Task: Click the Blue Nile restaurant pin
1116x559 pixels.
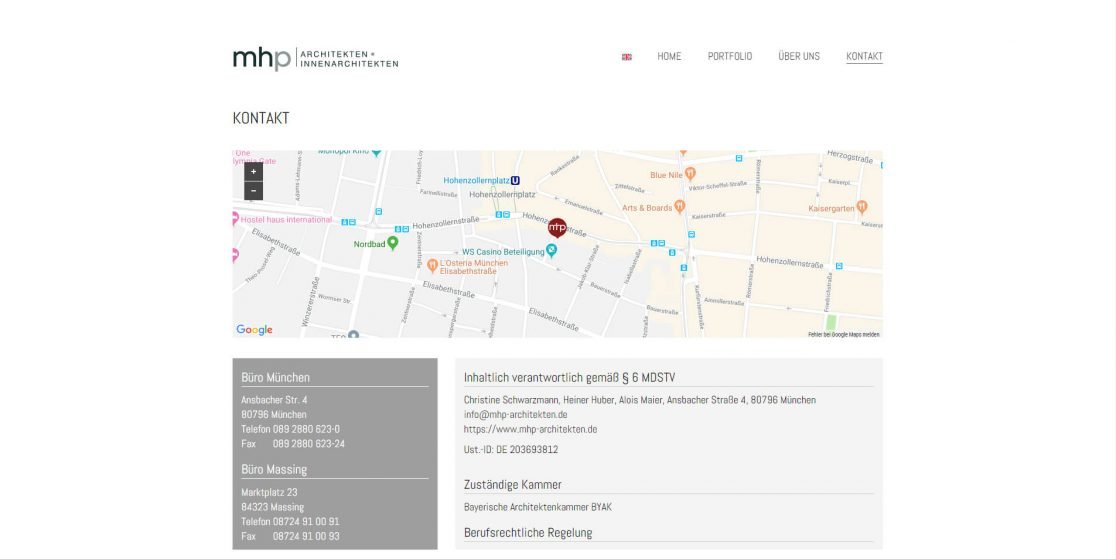Action: [x=690, y=174]
